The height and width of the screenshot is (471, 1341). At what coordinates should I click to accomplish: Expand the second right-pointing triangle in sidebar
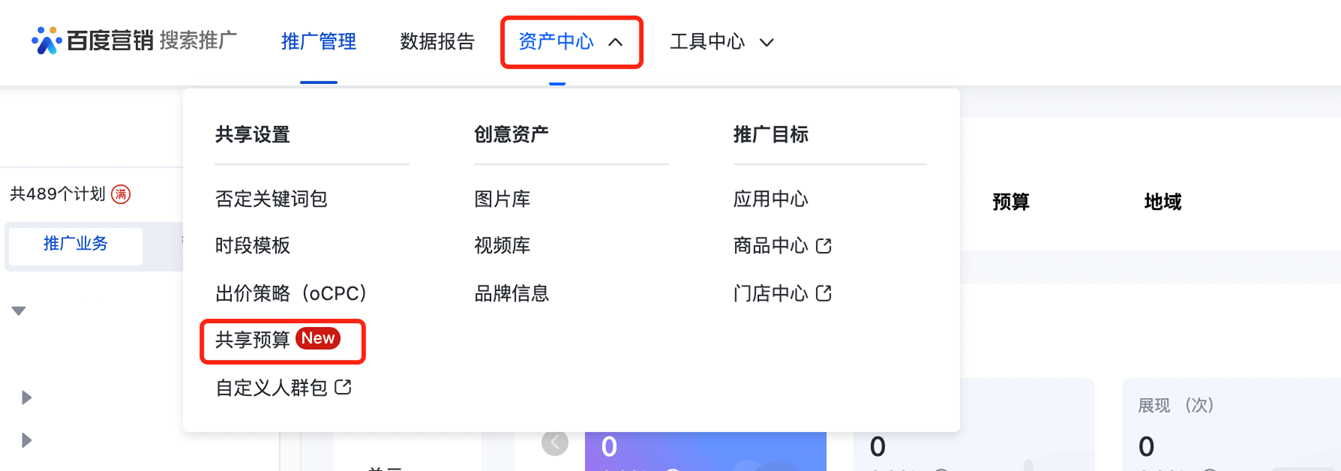coord(27,440)
